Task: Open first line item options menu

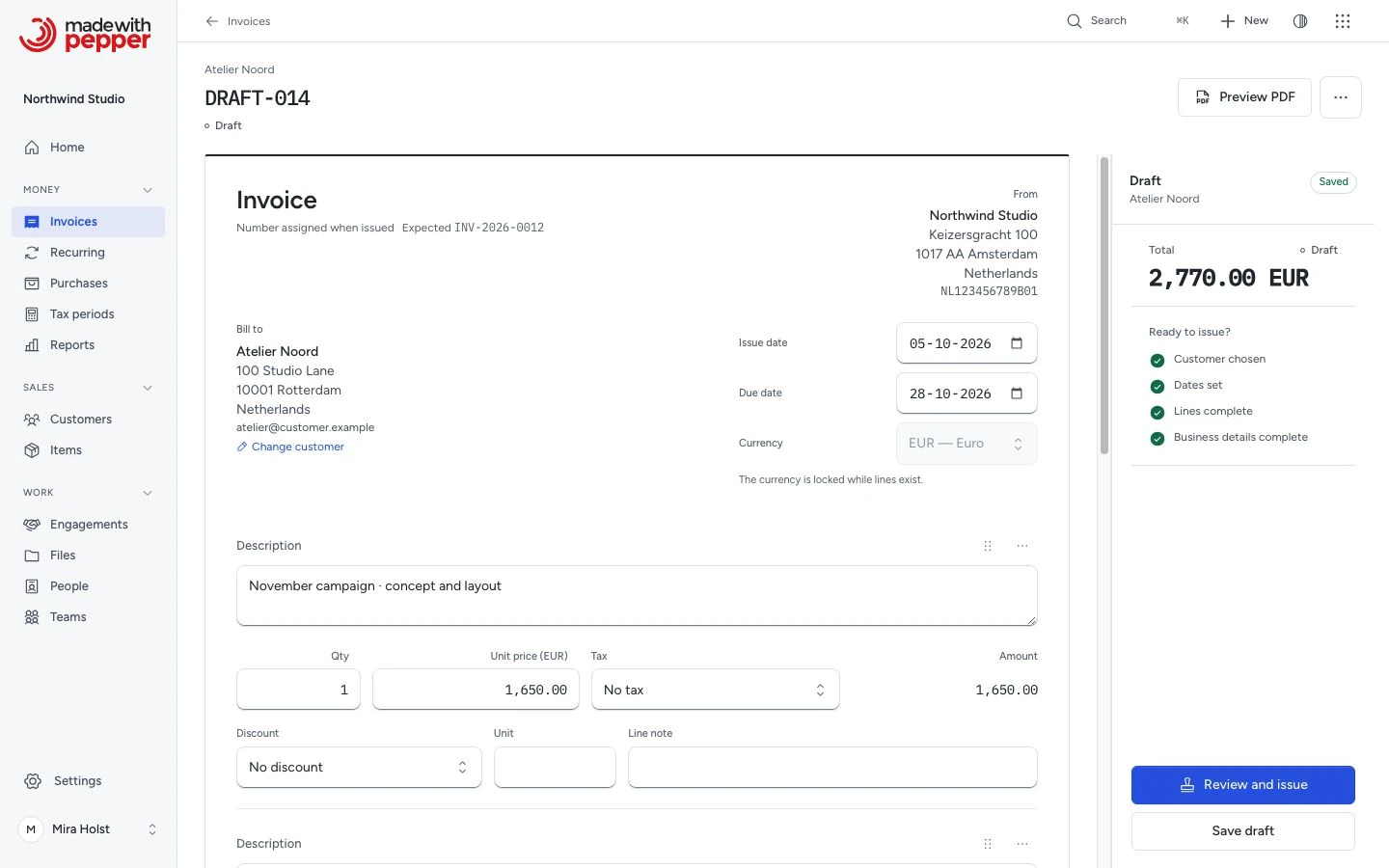Action: point(1022,546)
